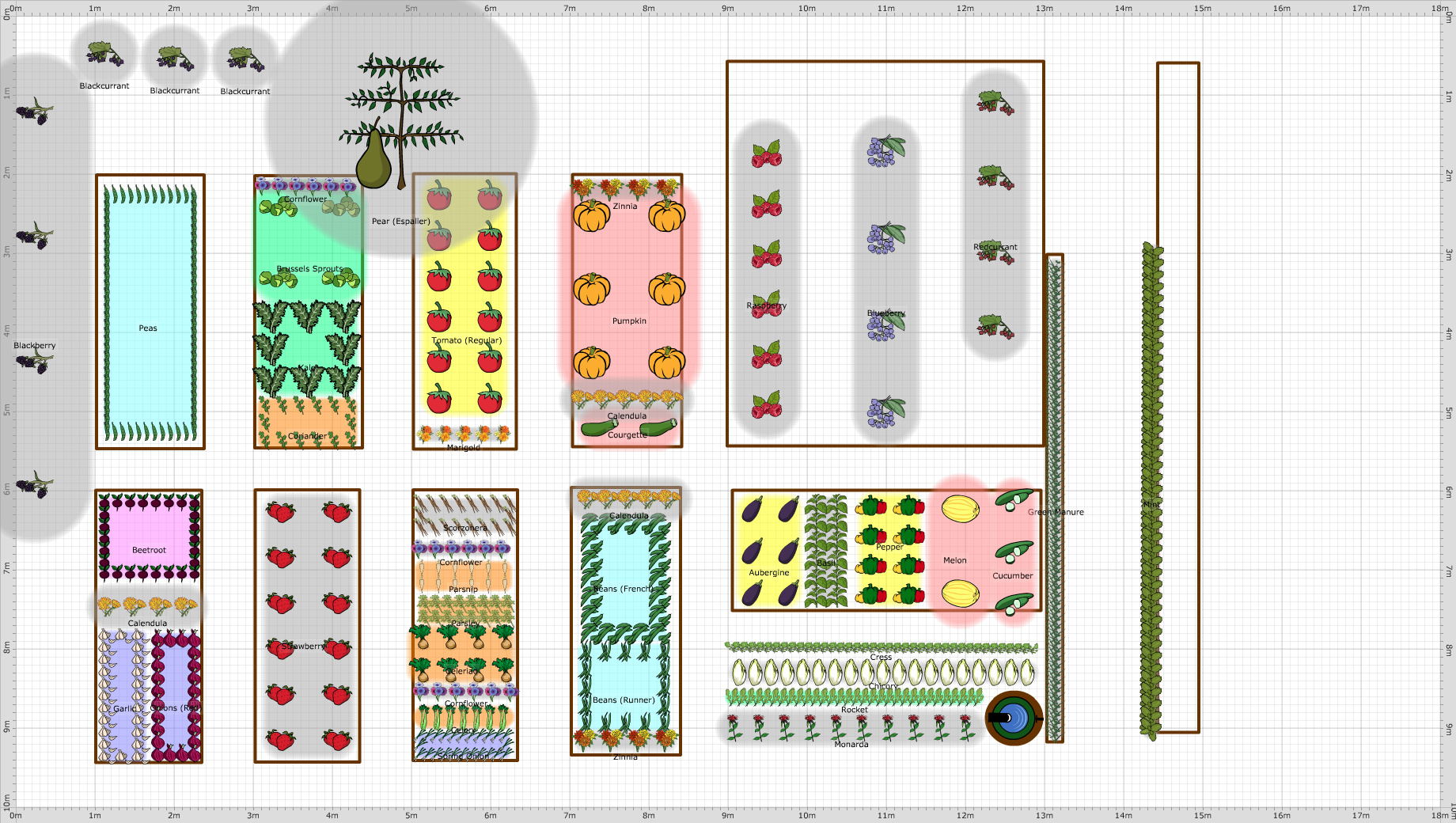1456x823 pixels.
Task: Select the Basil label
Action: click(x=826, y=563)
